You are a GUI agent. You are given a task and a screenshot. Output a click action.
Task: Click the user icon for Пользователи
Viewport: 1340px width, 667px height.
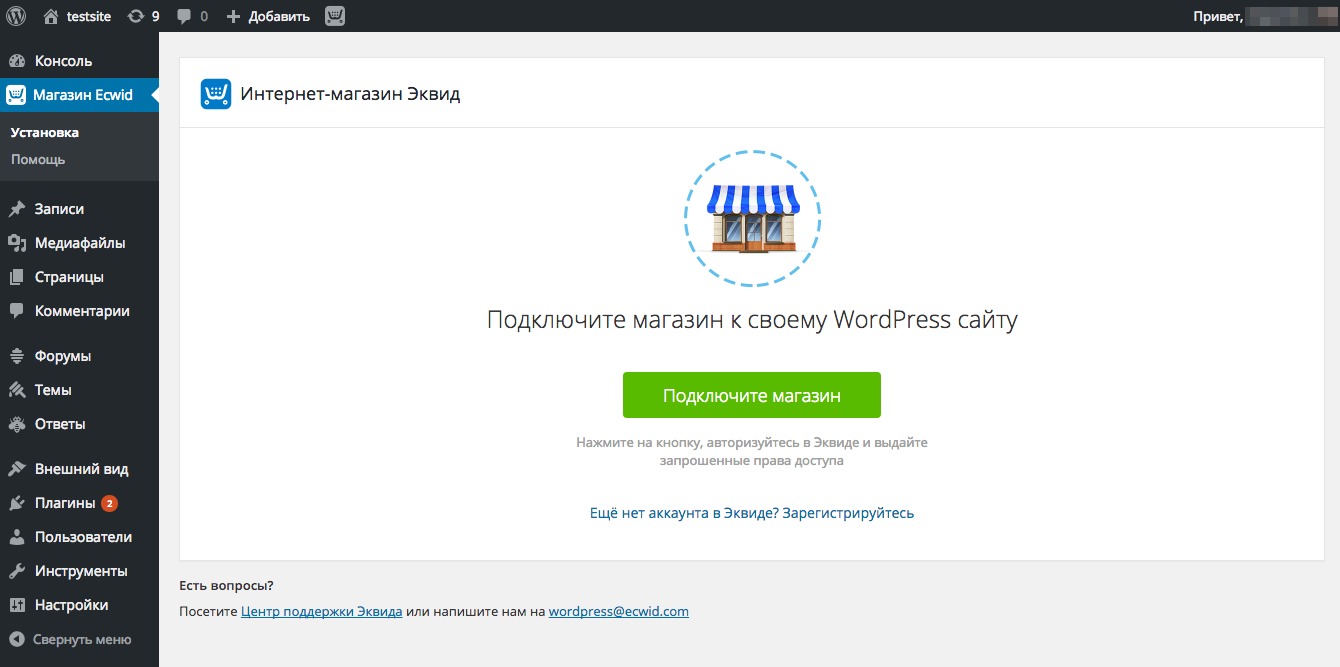pos(16,537)
